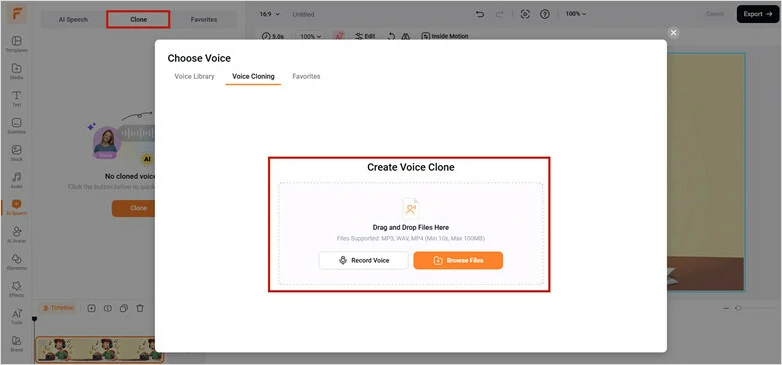Open the Elements panel in the sidebar
The width and height of the screenshot is (782, 365).
tap(16, 262)
